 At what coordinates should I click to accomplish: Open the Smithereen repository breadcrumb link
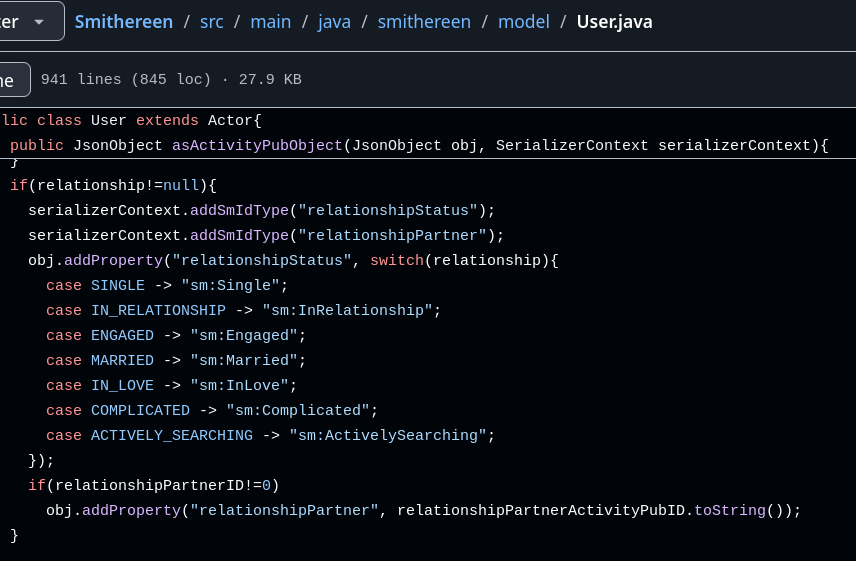(x=123, y=21)
